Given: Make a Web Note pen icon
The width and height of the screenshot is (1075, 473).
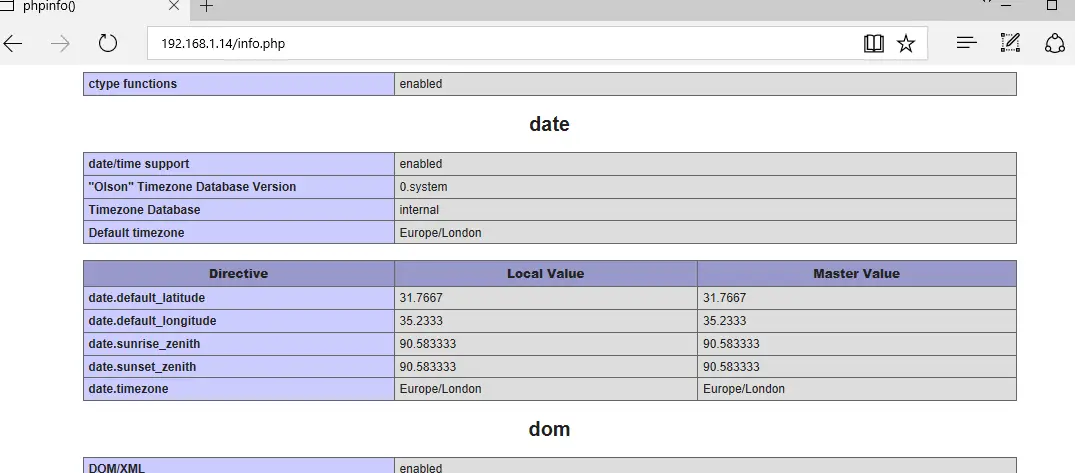Looking at the screenshot, I should [x=1010, y=43].
